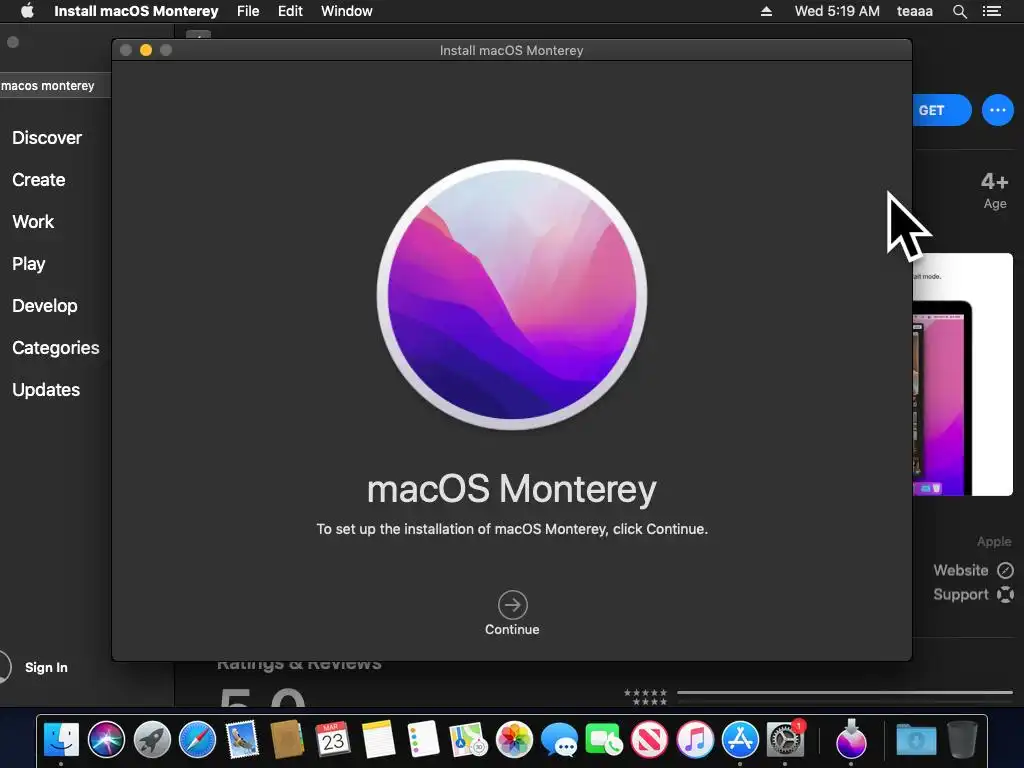Open Downloads folder in Dock

[916, 740]
